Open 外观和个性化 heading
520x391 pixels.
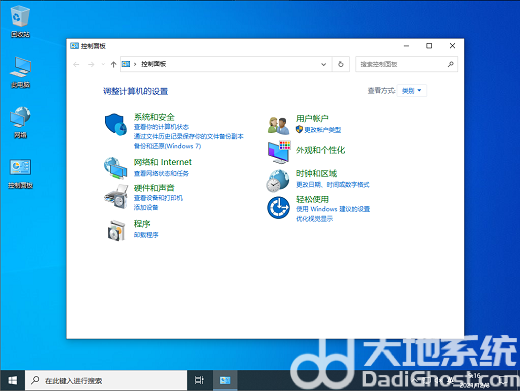[321, 150]
